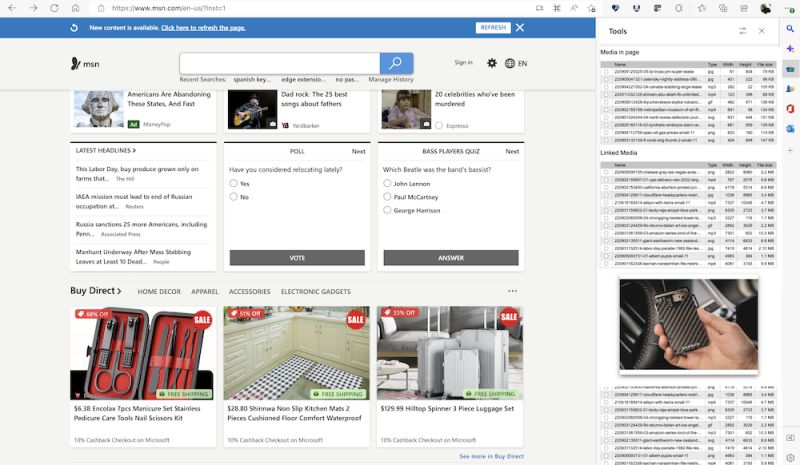Click the Sign in link
Viewport: 800px width, 465px height.
(463, 62)
